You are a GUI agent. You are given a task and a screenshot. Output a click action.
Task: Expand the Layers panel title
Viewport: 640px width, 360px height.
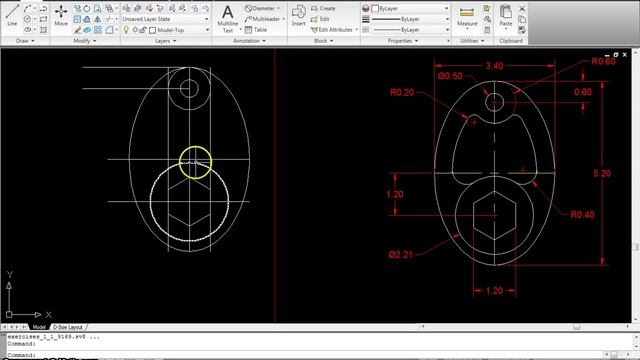pos(165,41)
